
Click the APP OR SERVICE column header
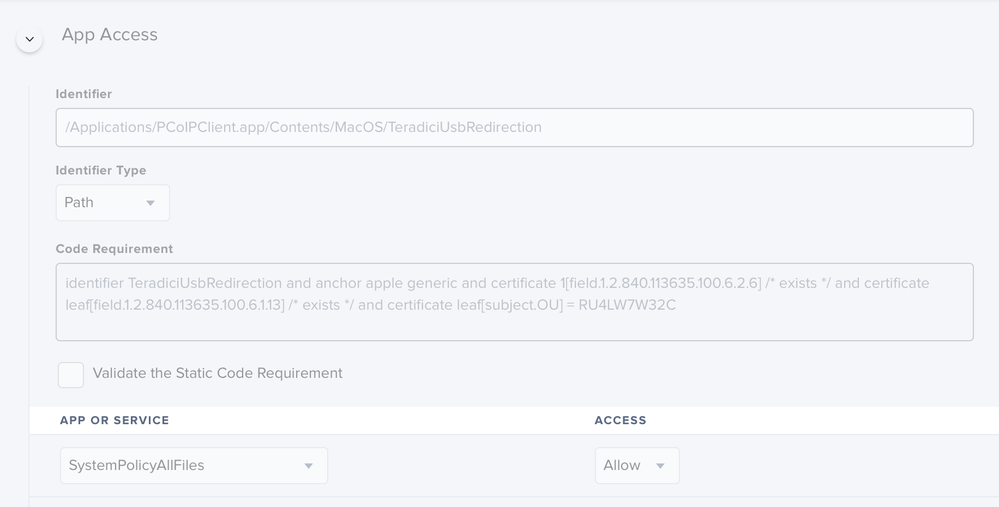[115, 420]
